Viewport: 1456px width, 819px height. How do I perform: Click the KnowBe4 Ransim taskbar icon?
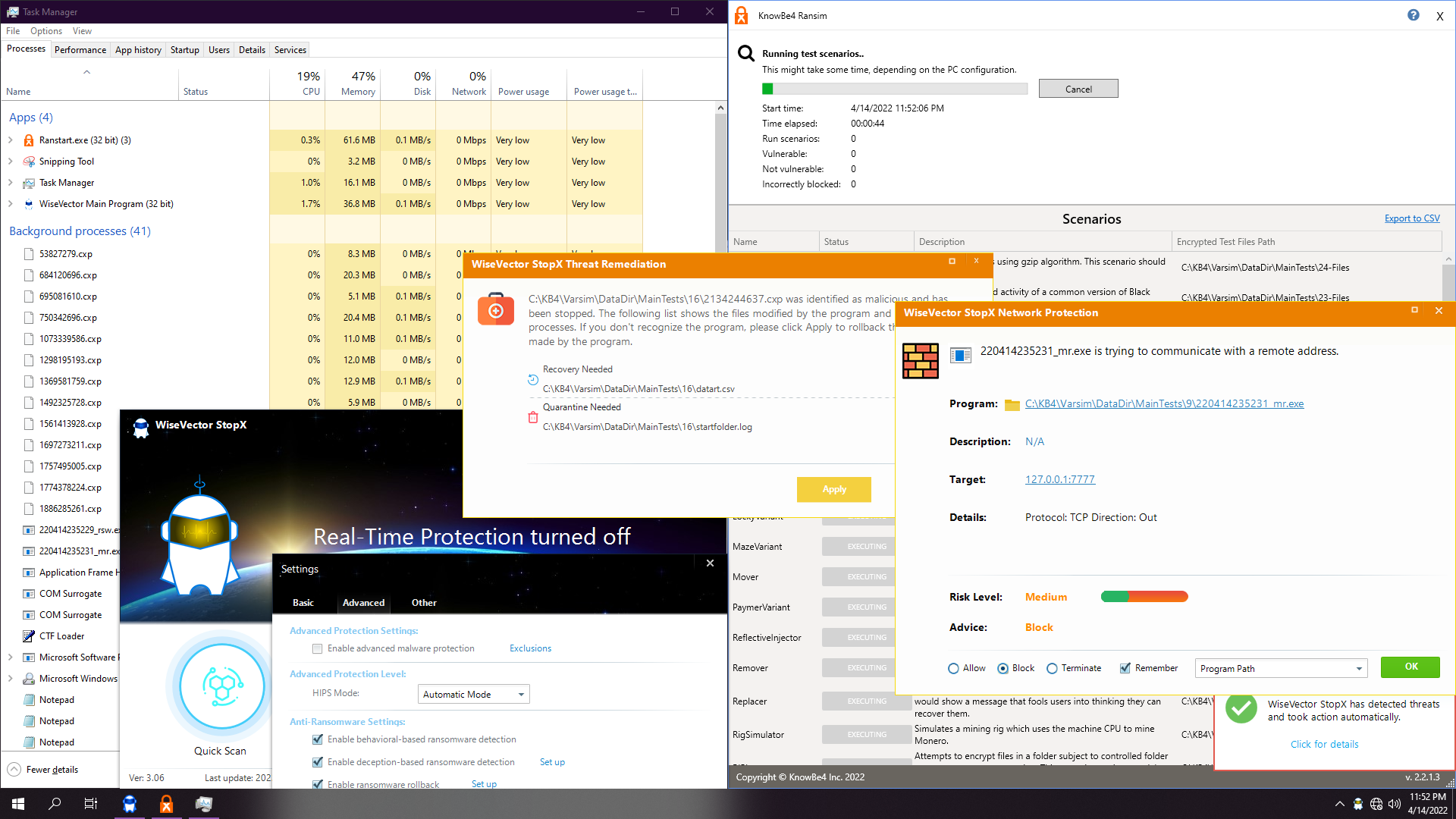pos(166,804)
